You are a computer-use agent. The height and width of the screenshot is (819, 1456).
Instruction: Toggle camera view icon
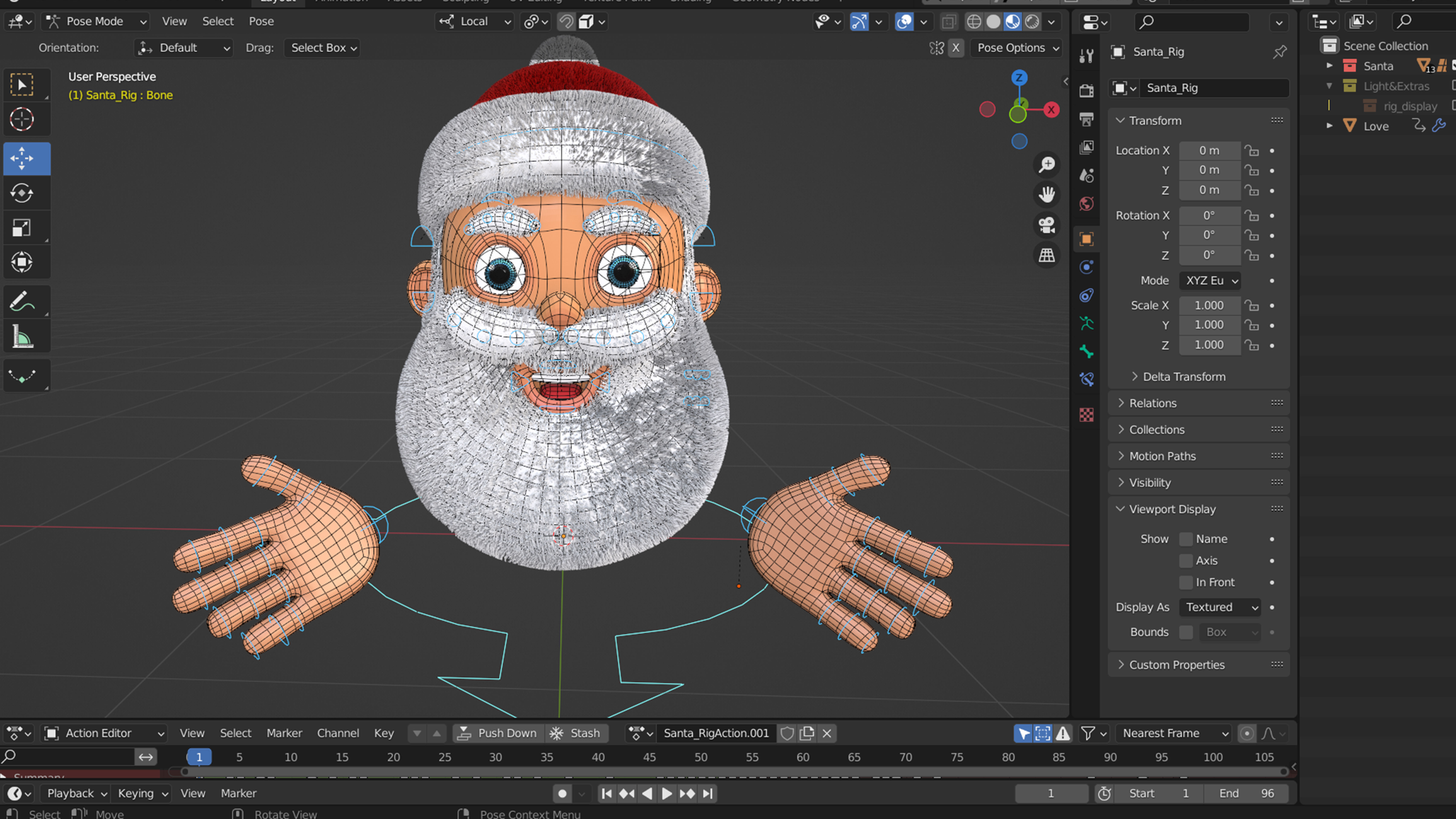point(1047,225)
